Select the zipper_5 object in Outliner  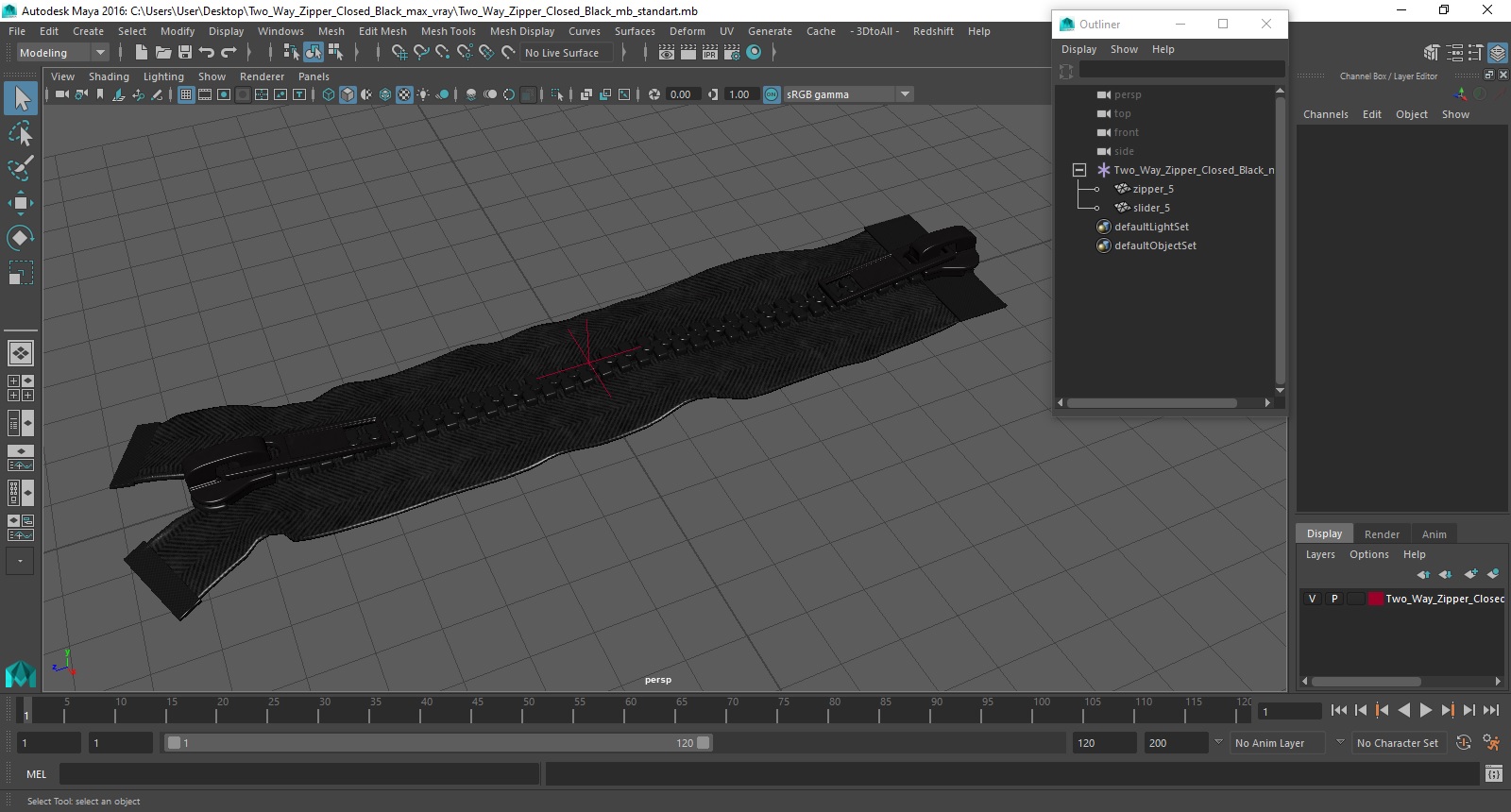1153,189
